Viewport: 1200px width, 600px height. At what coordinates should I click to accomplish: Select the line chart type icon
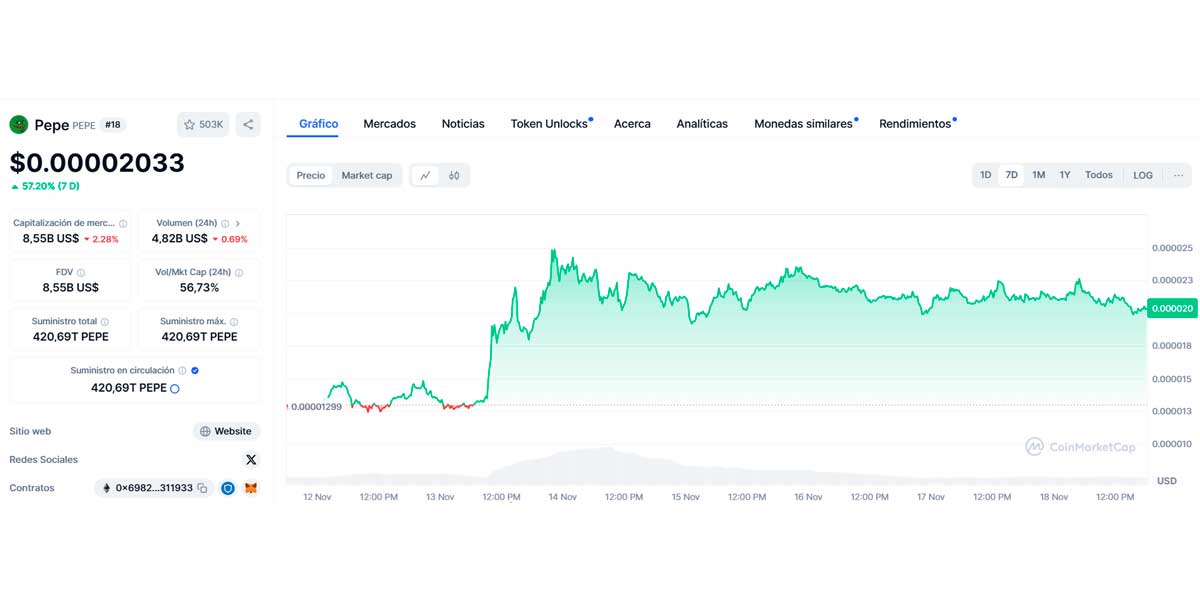coord(425,175)
